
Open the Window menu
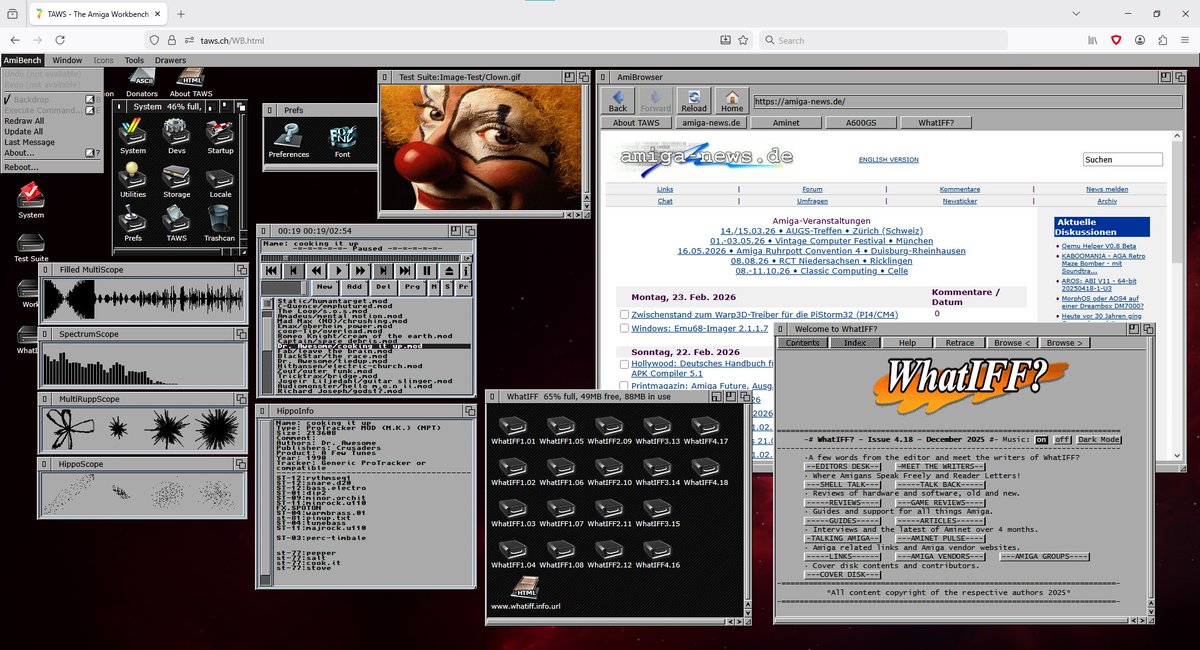(67, 60)
